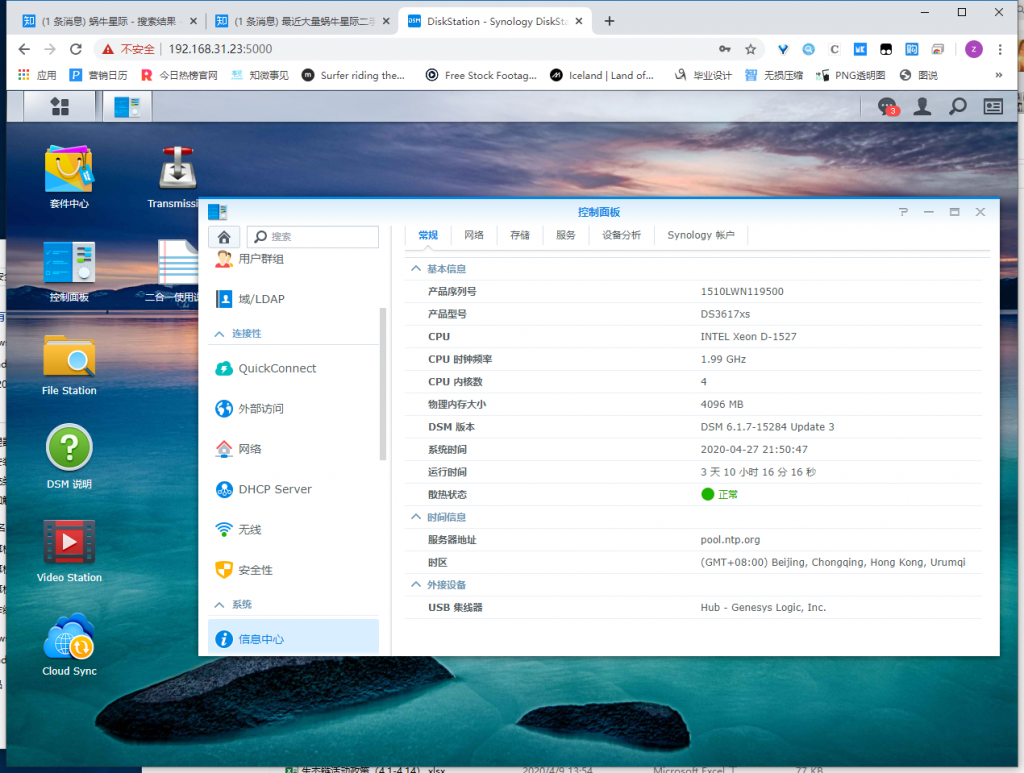Collapse the 时间信息 section
This screenshot has width=1024, height=773.
[x=415, y=516]
